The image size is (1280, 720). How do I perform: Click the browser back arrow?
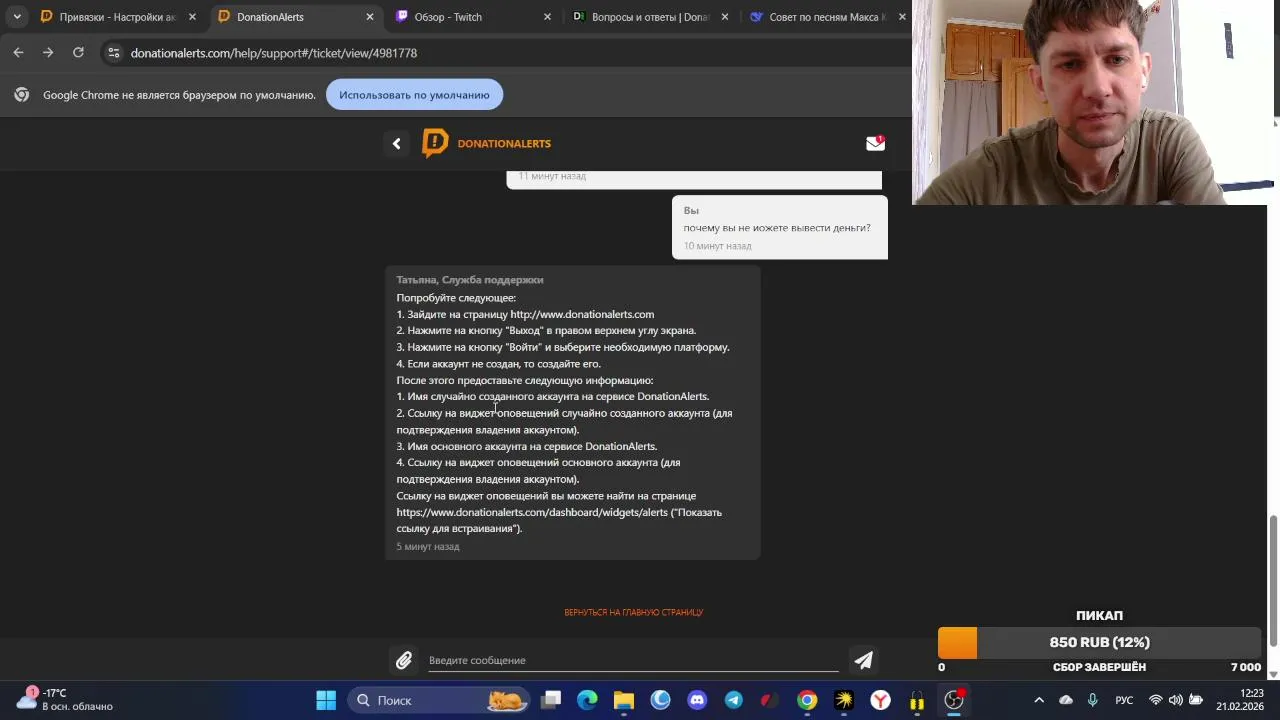pos(18,52)
